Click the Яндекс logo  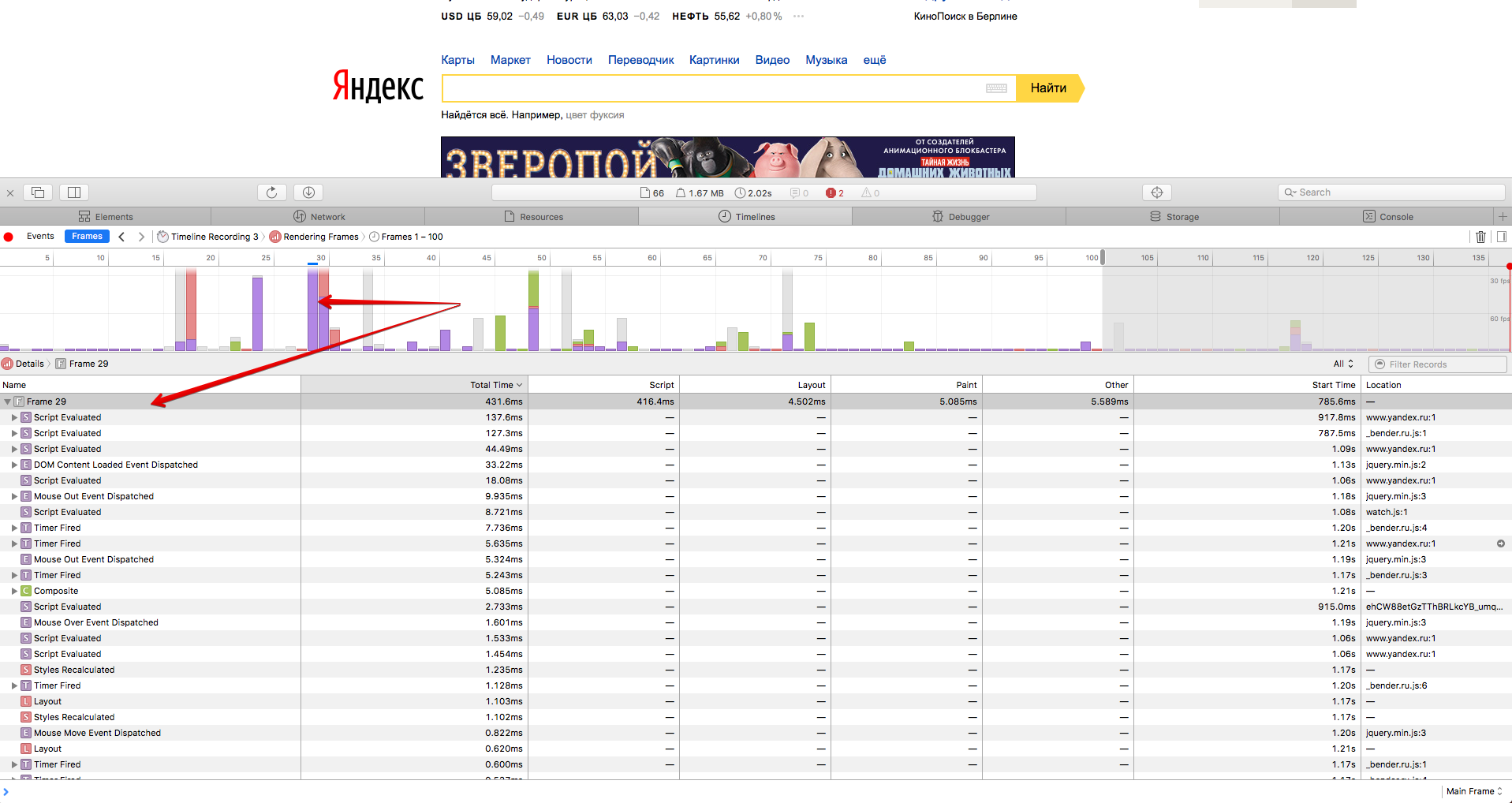coord(378,86)
